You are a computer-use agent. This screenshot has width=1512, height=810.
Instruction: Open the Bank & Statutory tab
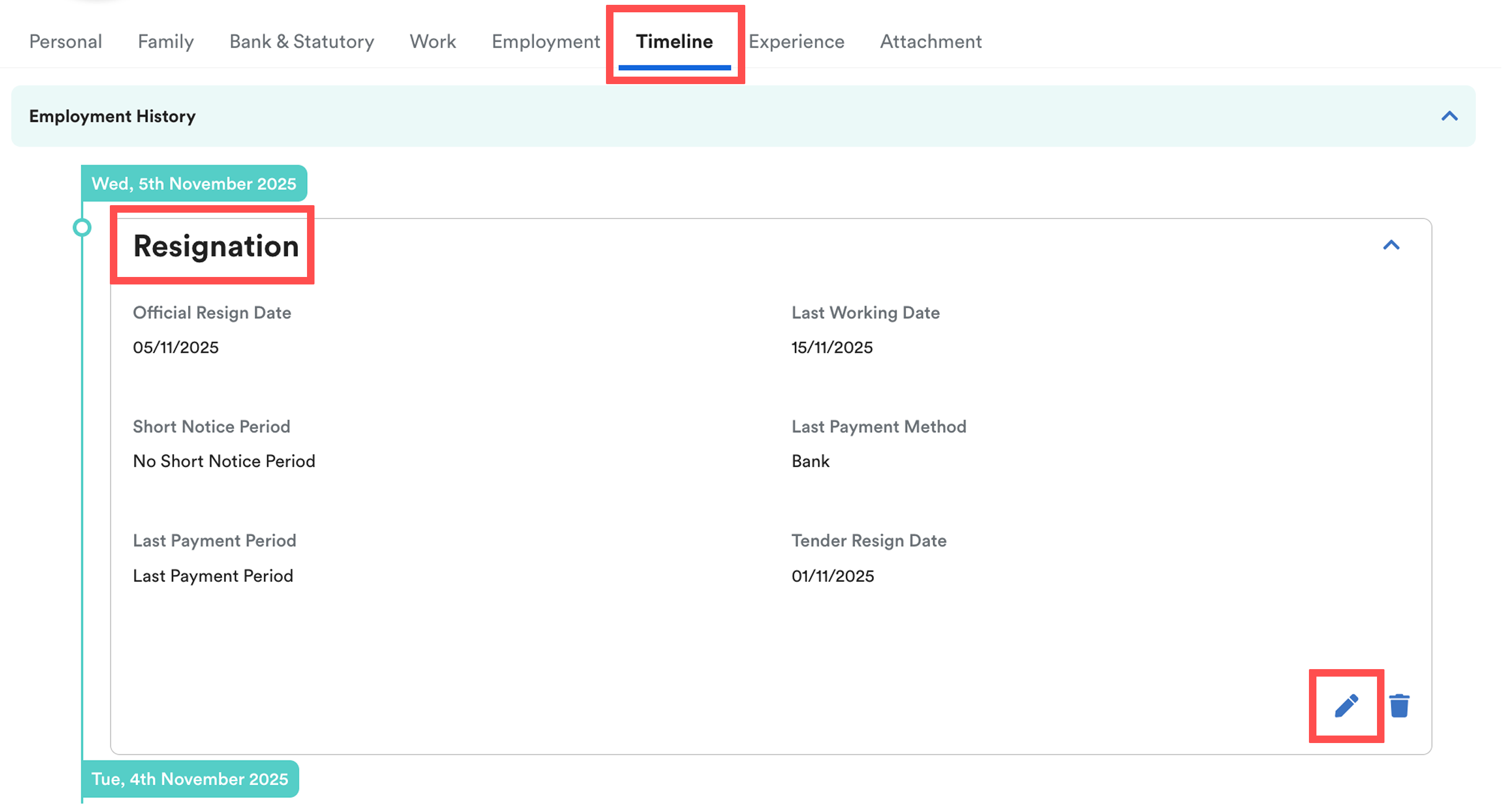click(302, 42)
